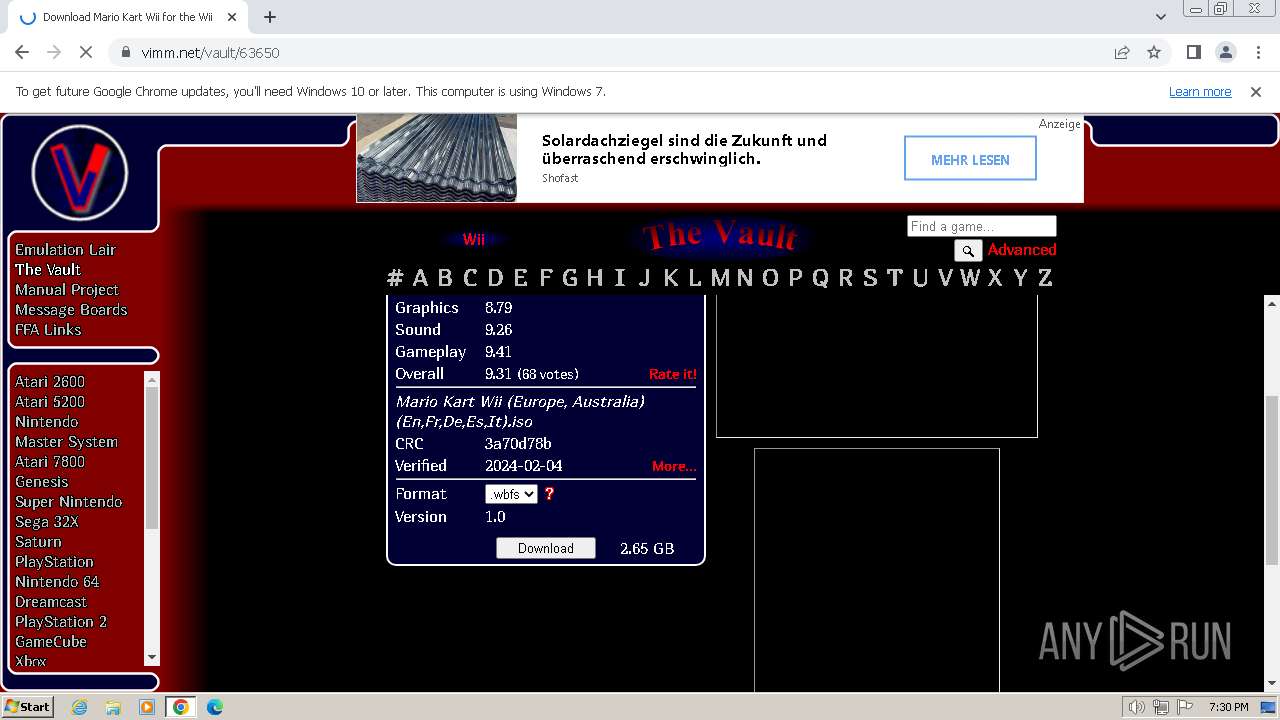Click the Action Center flag tray icon
The image size is (1280, 720).
(1184, 707)
